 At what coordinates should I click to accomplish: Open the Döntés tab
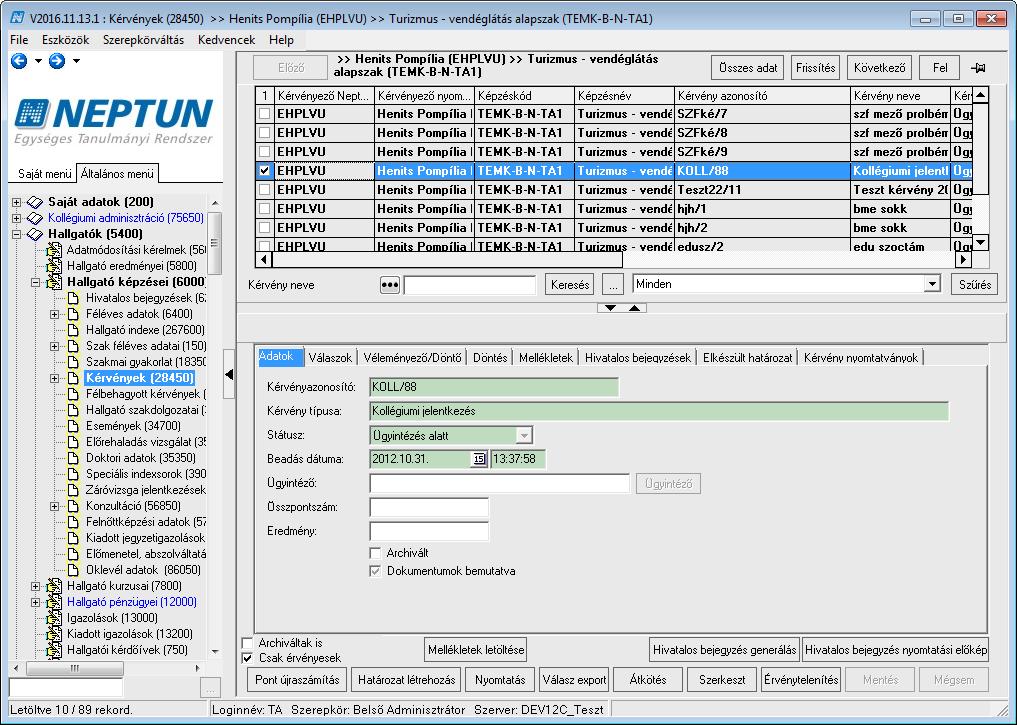tap(490, 358)
